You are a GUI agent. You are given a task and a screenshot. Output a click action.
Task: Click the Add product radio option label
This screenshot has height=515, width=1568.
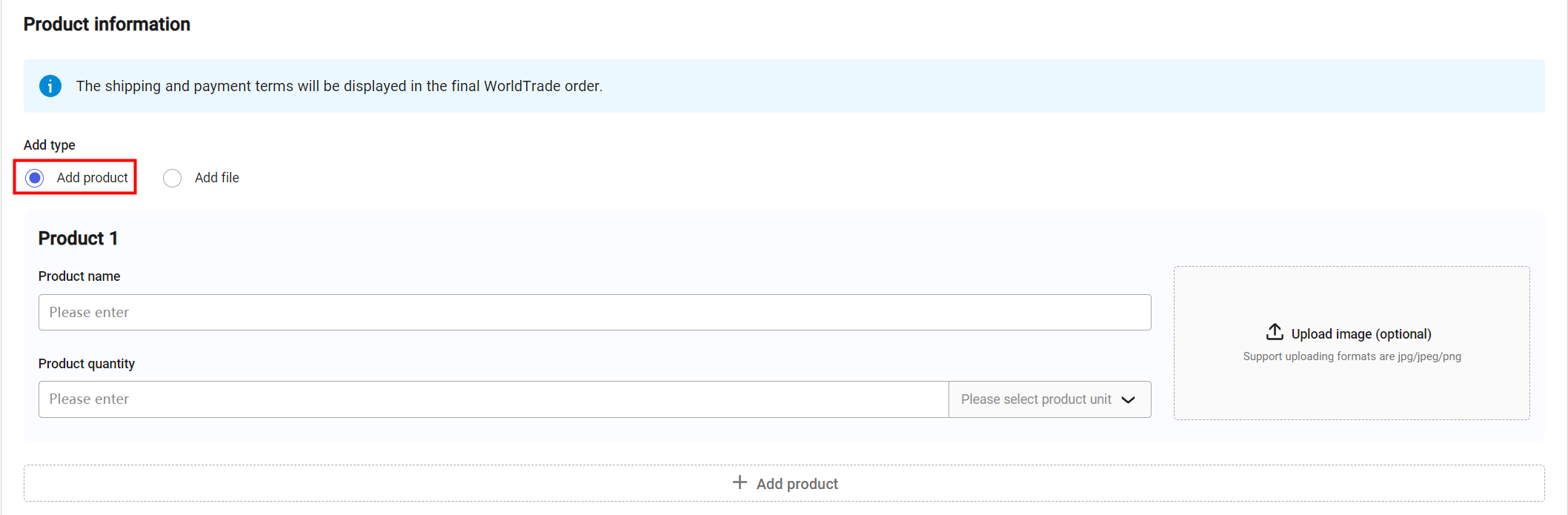pos(92,178)
